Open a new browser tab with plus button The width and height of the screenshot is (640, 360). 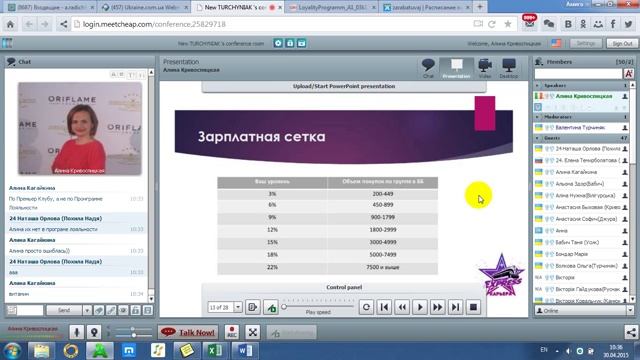tap(480, 7)
